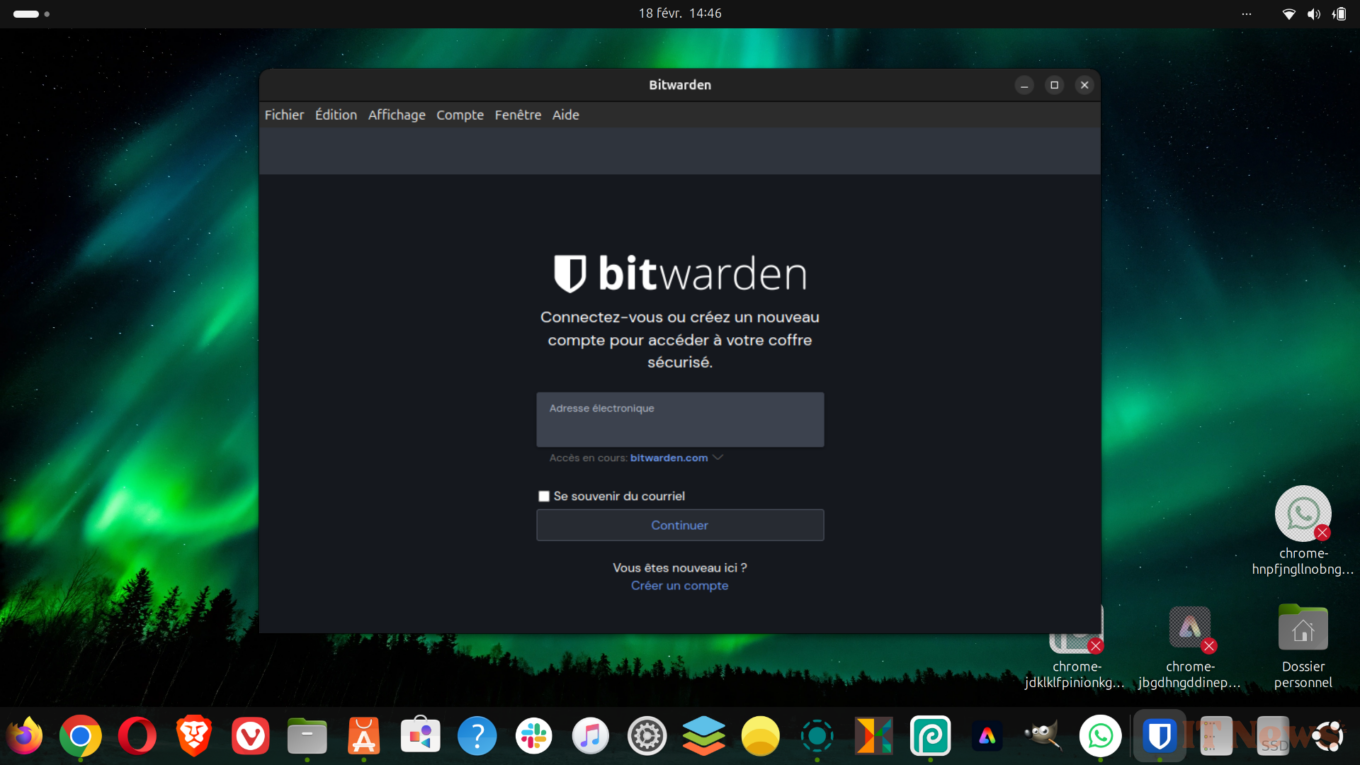Image resolution: width=1360 pixels, height=765 pixels.
Task: Click the volume icon in top bar
Action: [1313, 14]
